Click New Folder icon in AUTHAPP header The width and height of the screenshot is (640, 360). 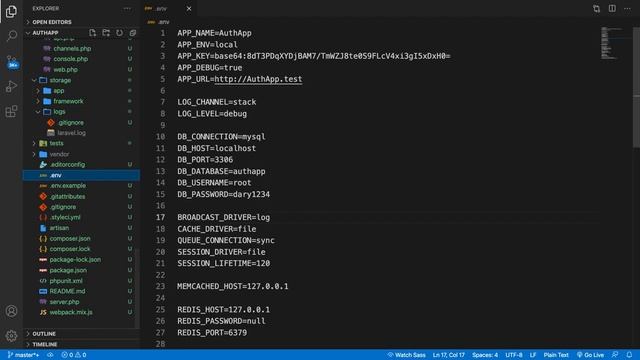106,33
